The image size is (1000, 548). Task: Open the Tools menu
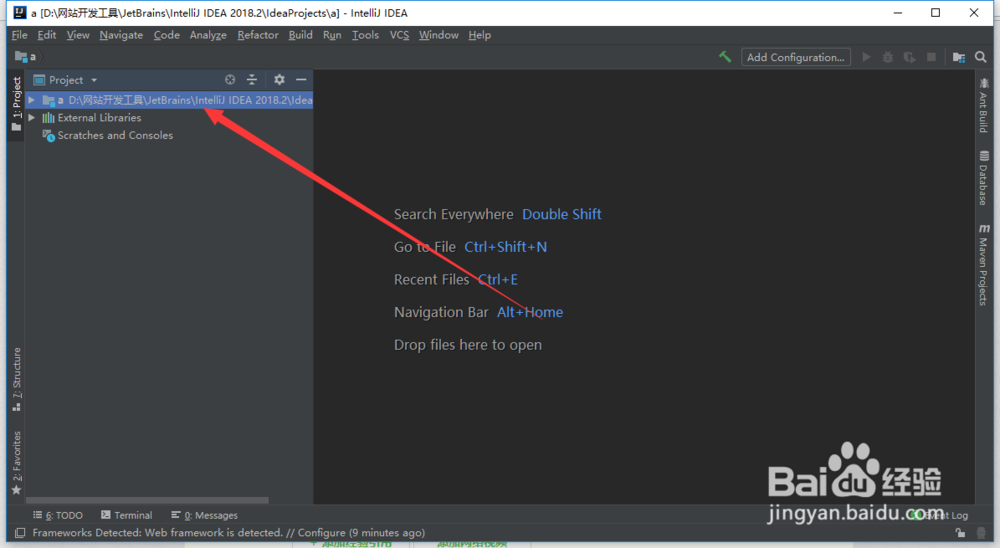tap(365, 35)
